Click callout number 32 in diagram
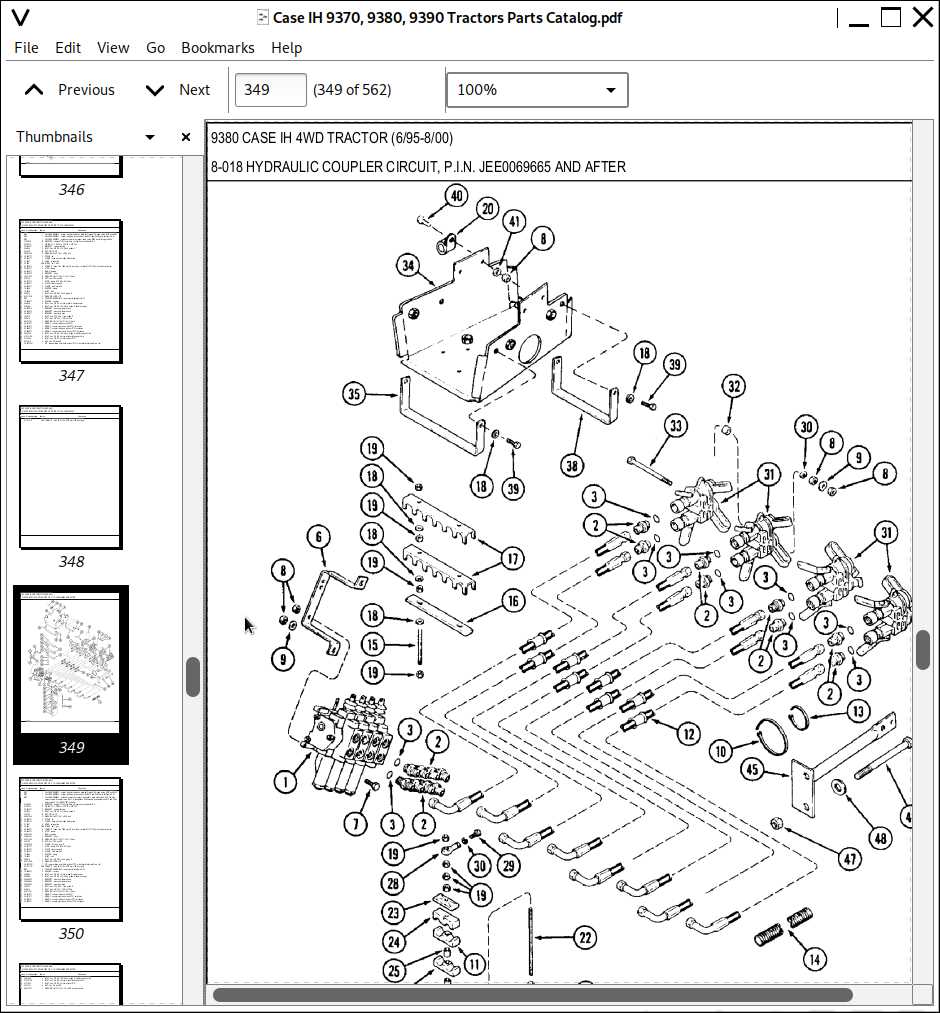The height and width of the screenshot is (1013, 940). click(x=734, y=386)
